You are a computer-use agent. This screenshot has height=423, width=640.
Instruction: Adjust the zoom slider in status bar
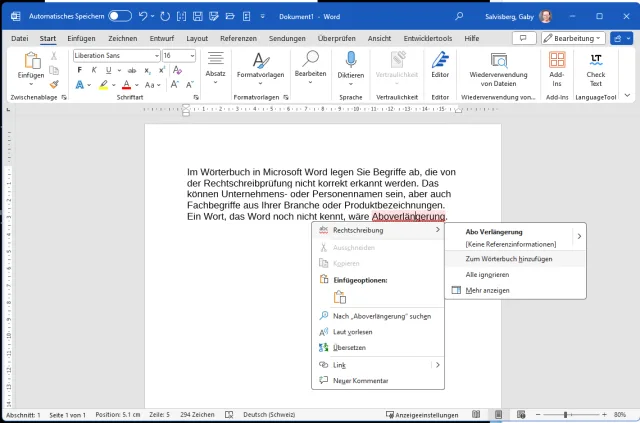(564, 415)
